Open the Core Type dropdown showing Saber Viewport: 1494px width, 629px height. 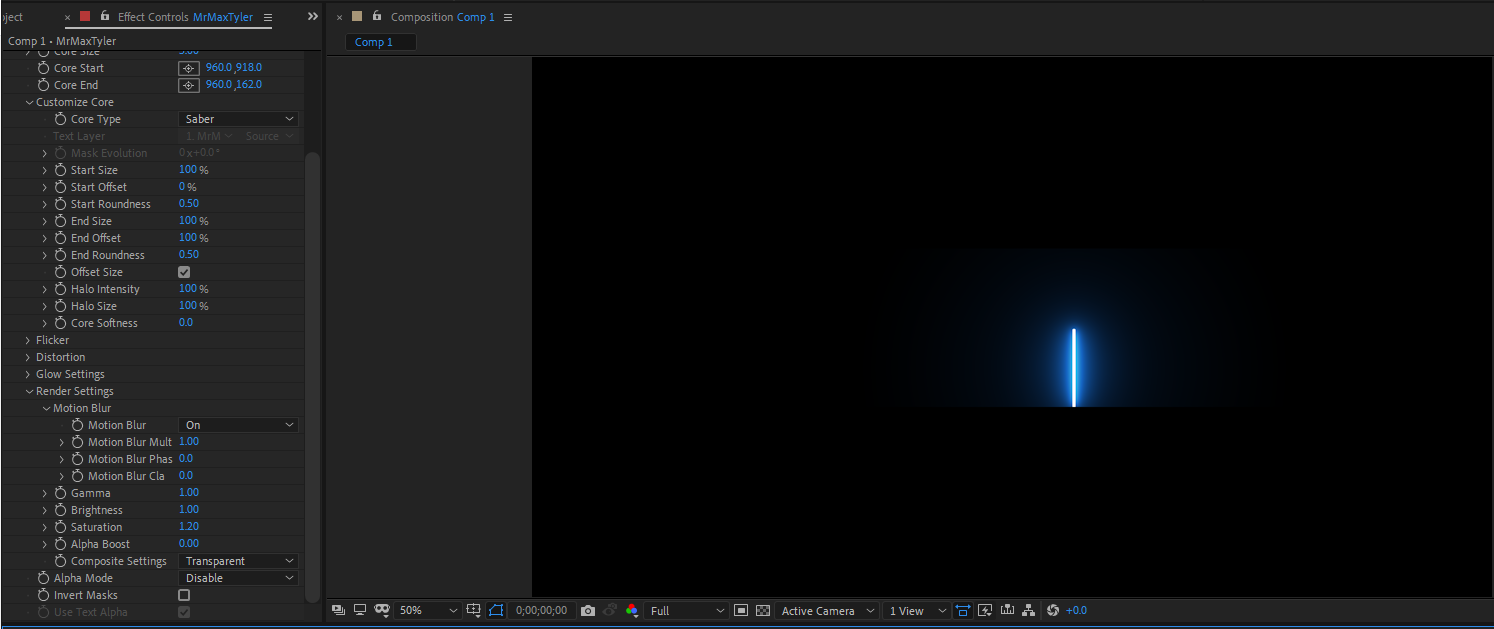[x=237, y=118]
